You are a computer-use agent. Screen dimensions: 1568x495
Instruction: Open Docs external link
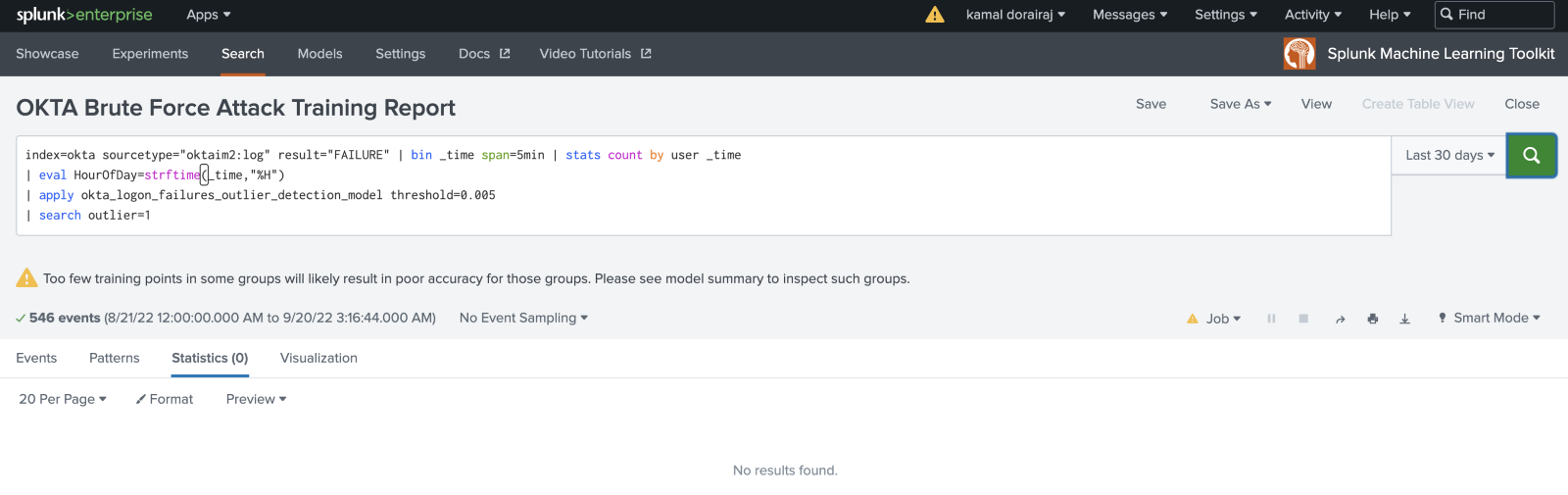pyautogui.click(x=484, y=54)
